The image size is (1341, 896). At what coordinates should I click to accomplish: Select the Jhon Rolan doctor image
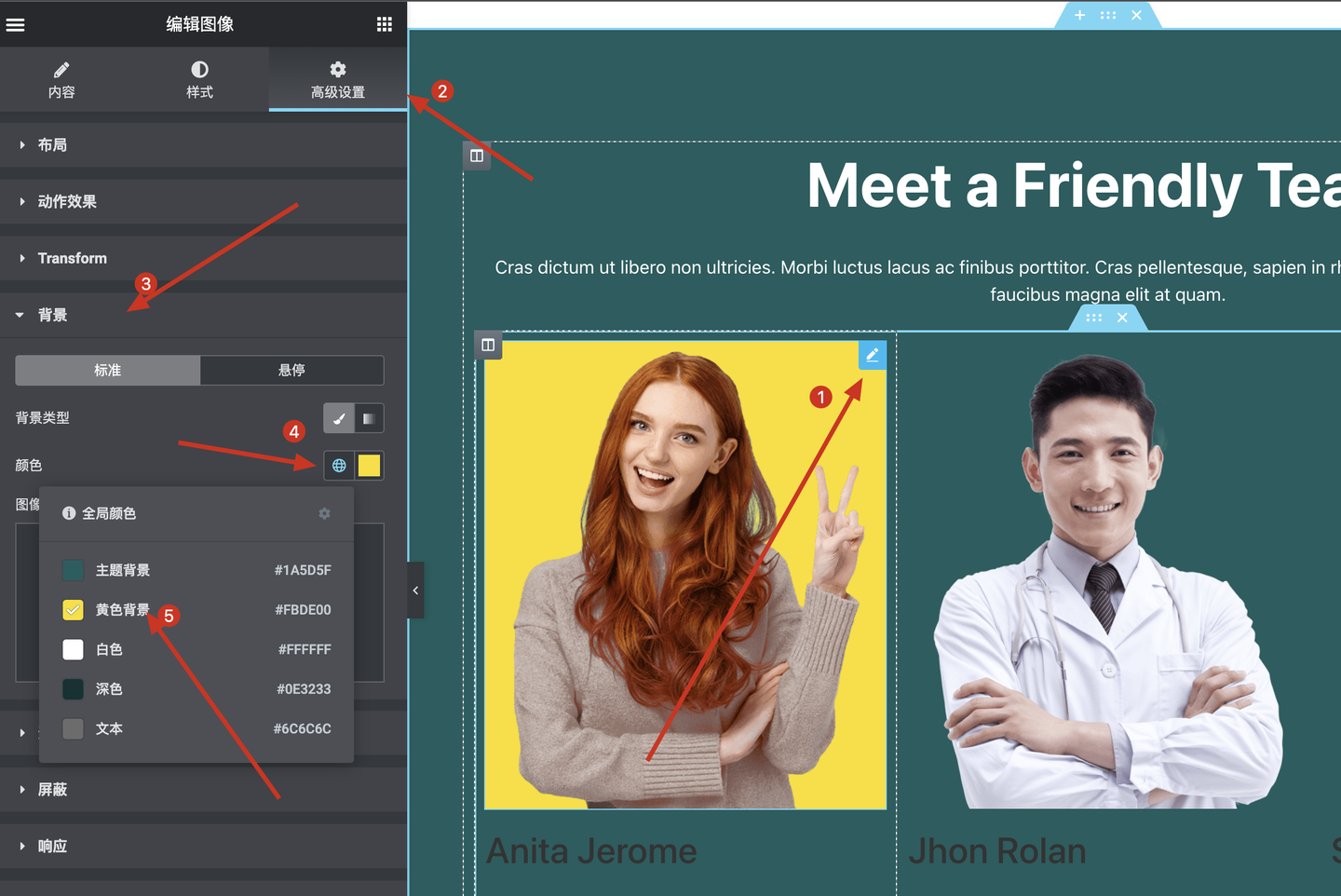[x=1108, y=580]
